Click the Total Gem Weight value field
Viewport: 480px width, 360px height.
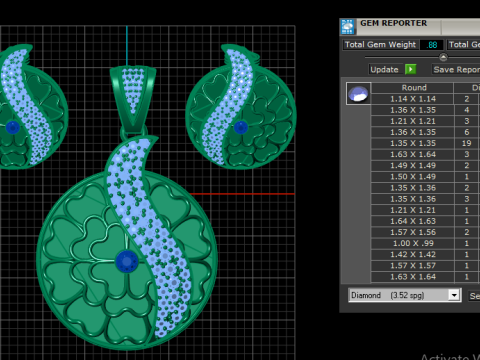coord(432,45)
